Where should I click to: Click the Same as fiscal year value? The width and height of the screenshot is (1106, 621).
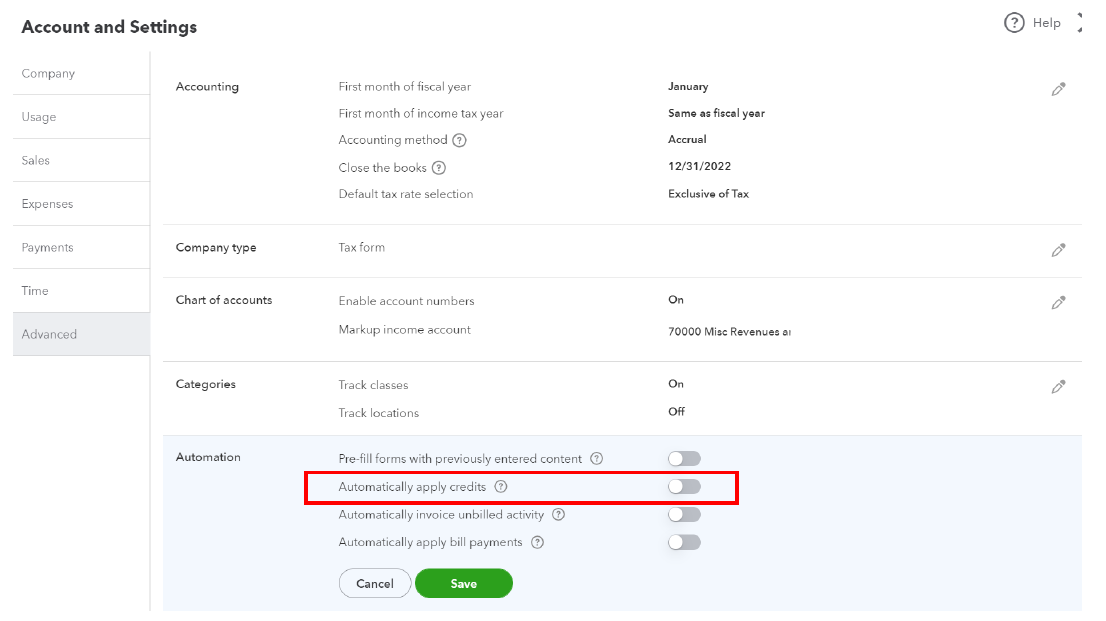[x=716, y=113]
